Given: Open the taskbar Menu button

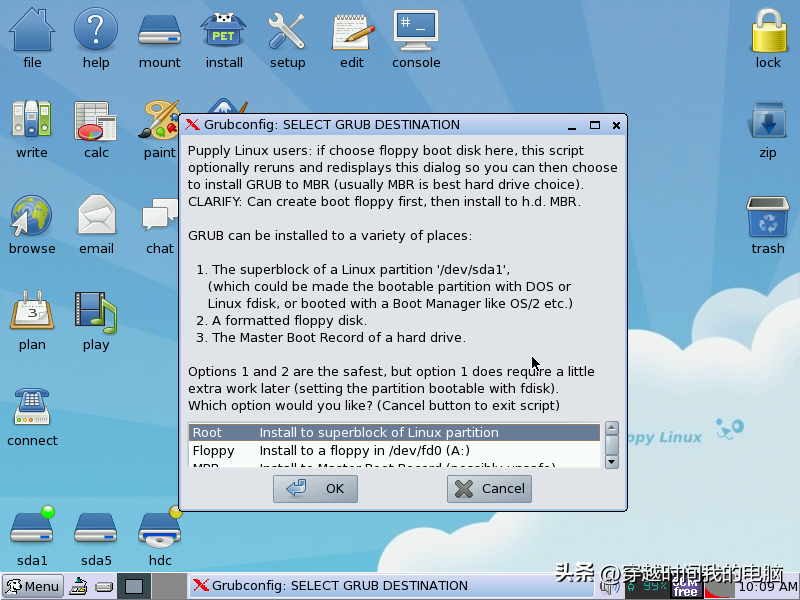Looking at the screenshot, I should [33, 586].
